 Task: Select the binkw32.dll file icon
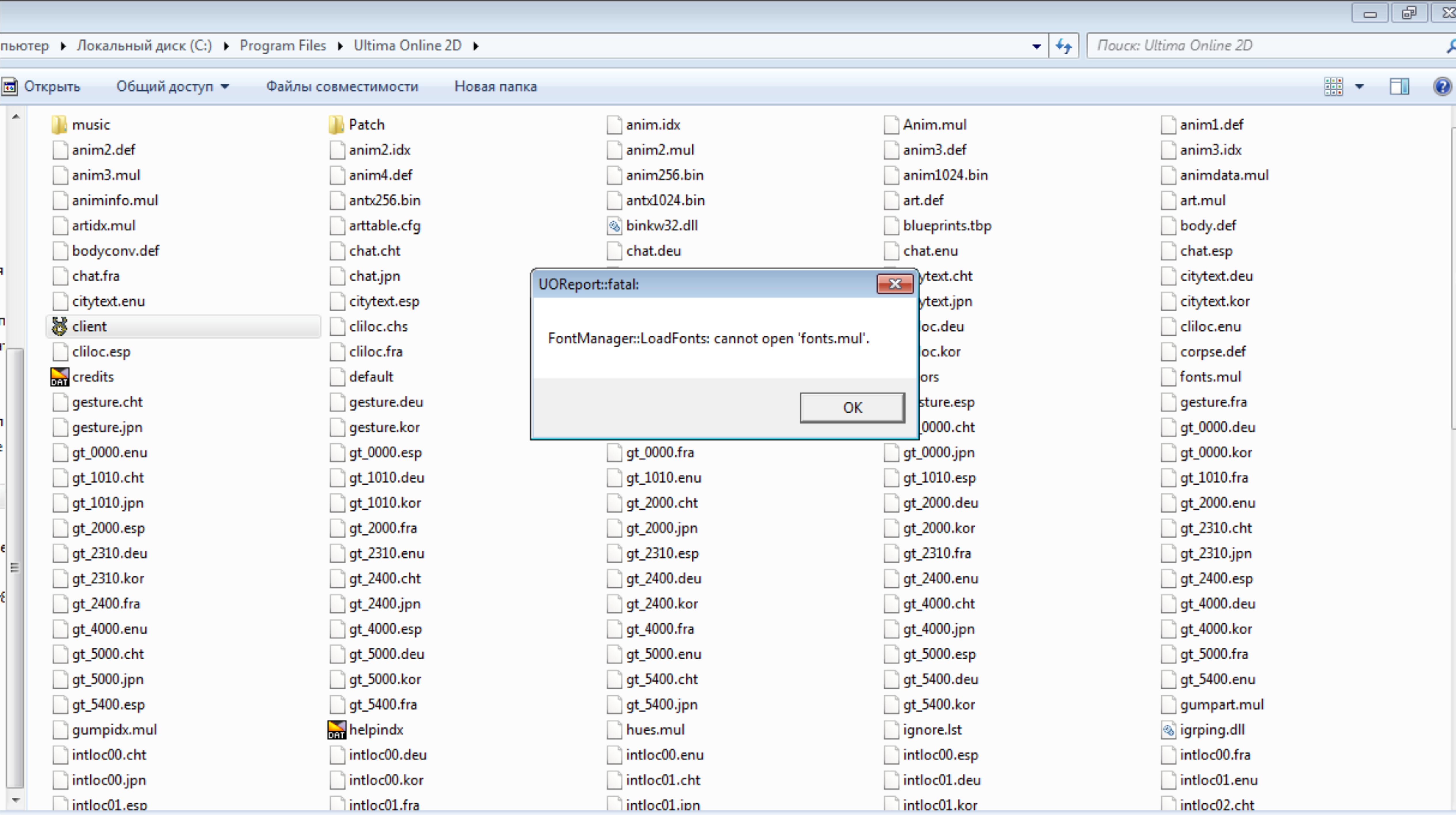pos(614,226)
